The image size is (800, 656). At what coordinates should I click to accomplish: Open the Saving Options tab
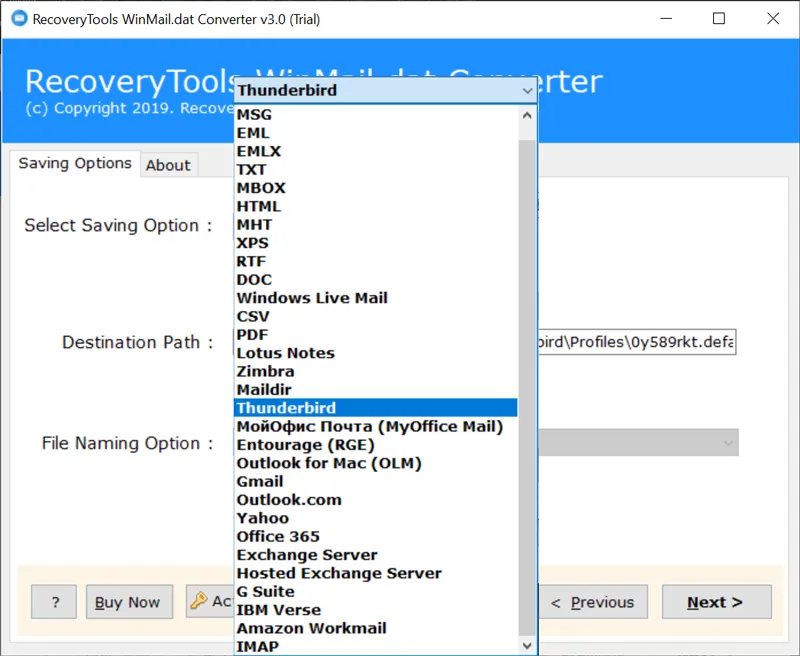(x=75, y=163)
